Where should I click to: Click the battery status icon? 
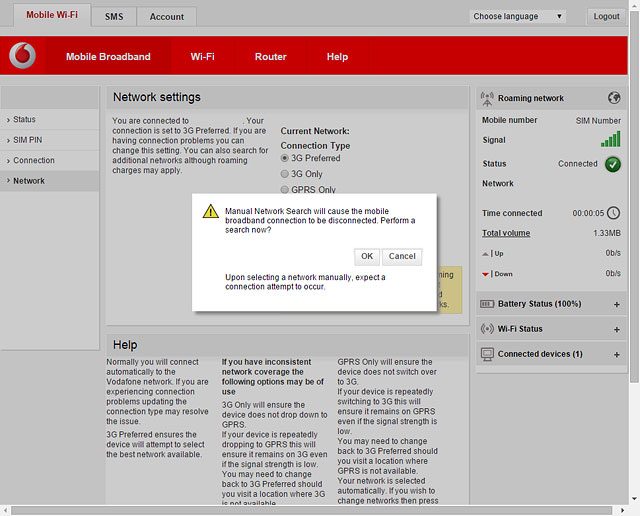tap(487, 303)
